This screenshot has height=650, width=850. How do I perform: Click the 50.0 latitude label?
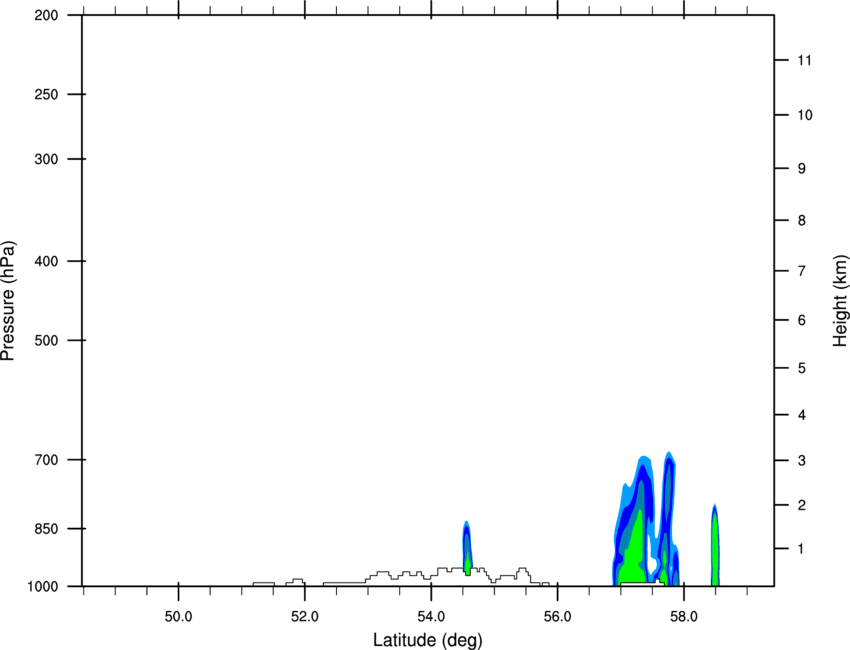pos(178,617)
